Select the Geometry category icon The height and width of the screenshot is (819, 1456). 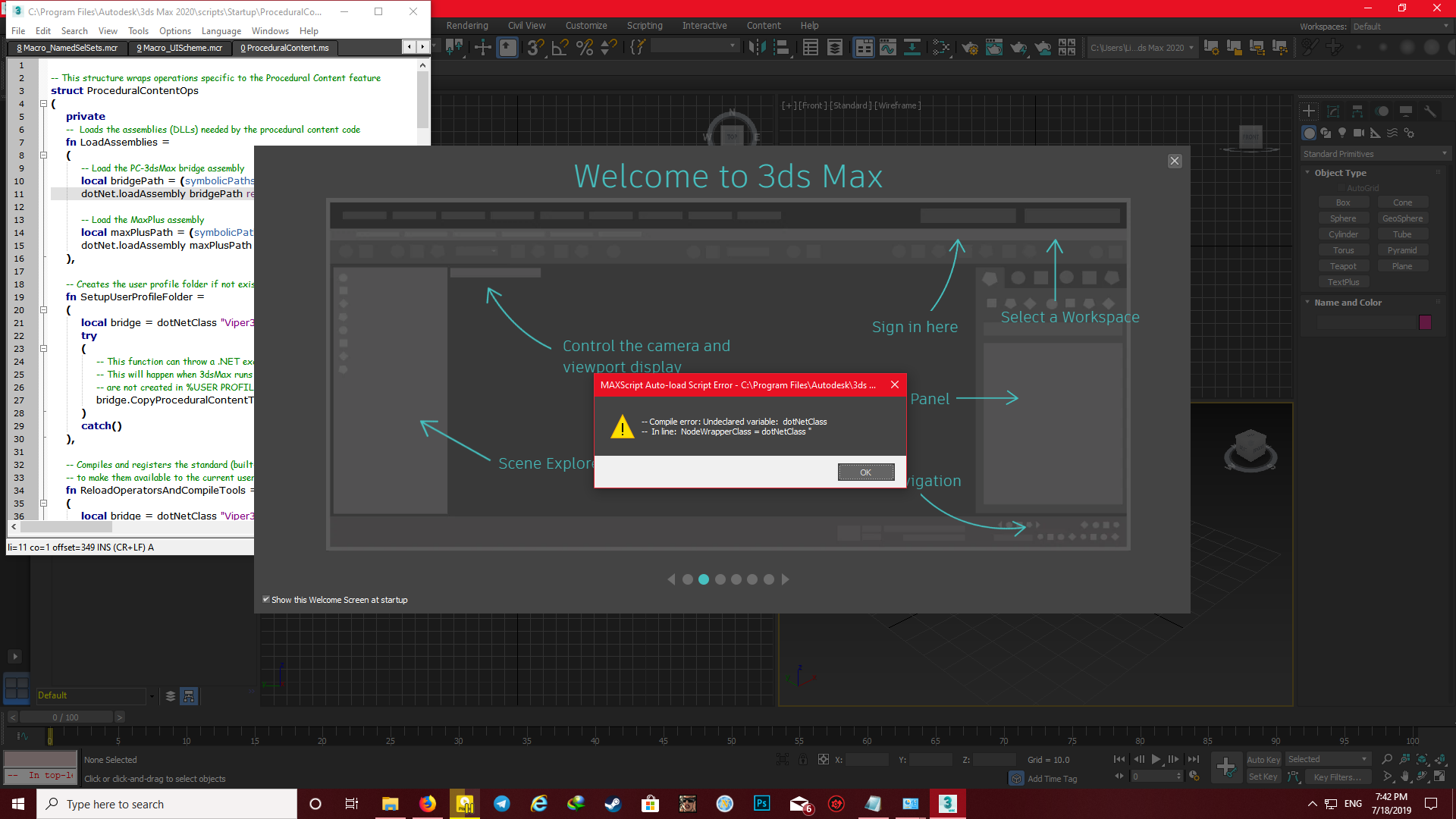click(x=1309, y=133)
